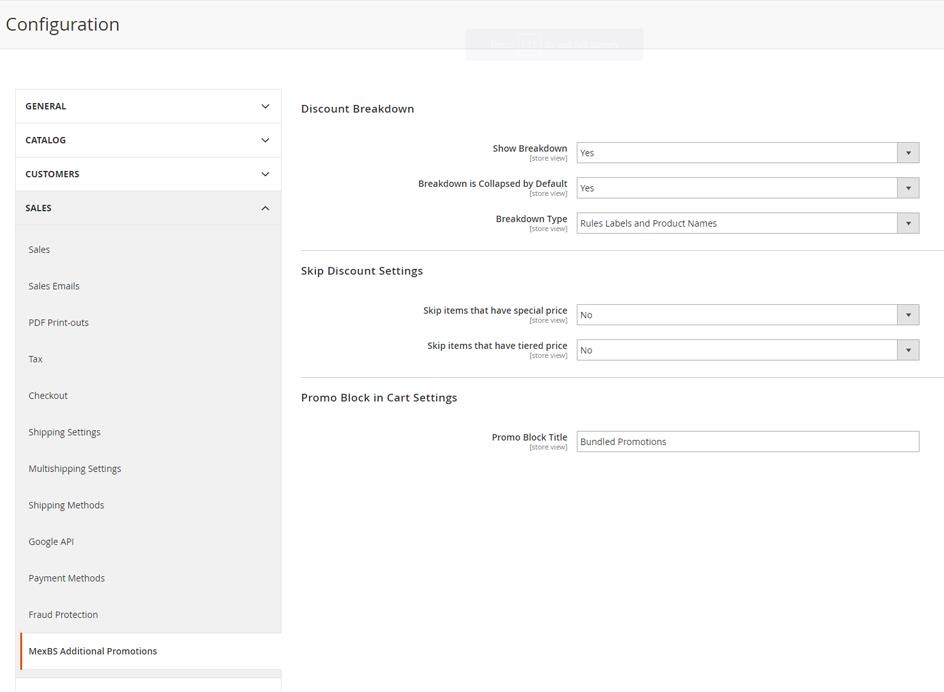Open Skip items with tiered price dropdown
The width and height of the screenshot is (944, 692).
(748, 350)
